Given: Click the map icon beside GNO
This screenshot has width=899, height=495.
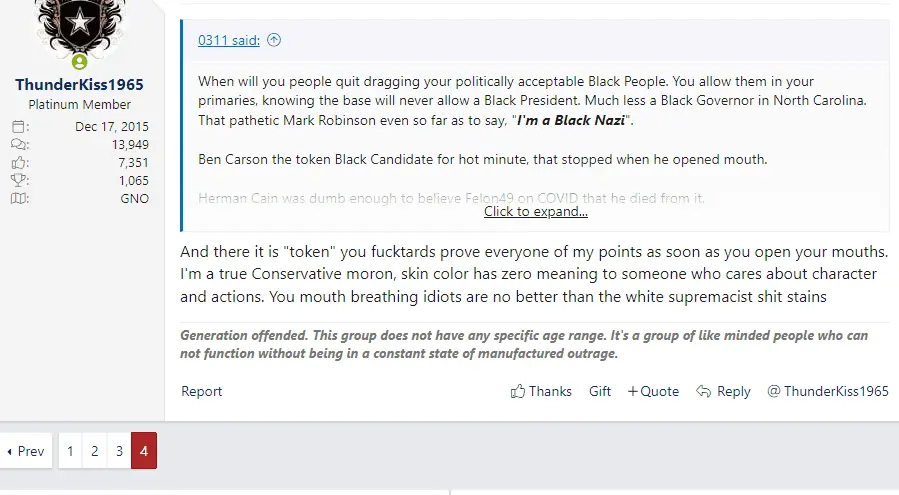Looking at the screenshot, I should tap(19, 199).
